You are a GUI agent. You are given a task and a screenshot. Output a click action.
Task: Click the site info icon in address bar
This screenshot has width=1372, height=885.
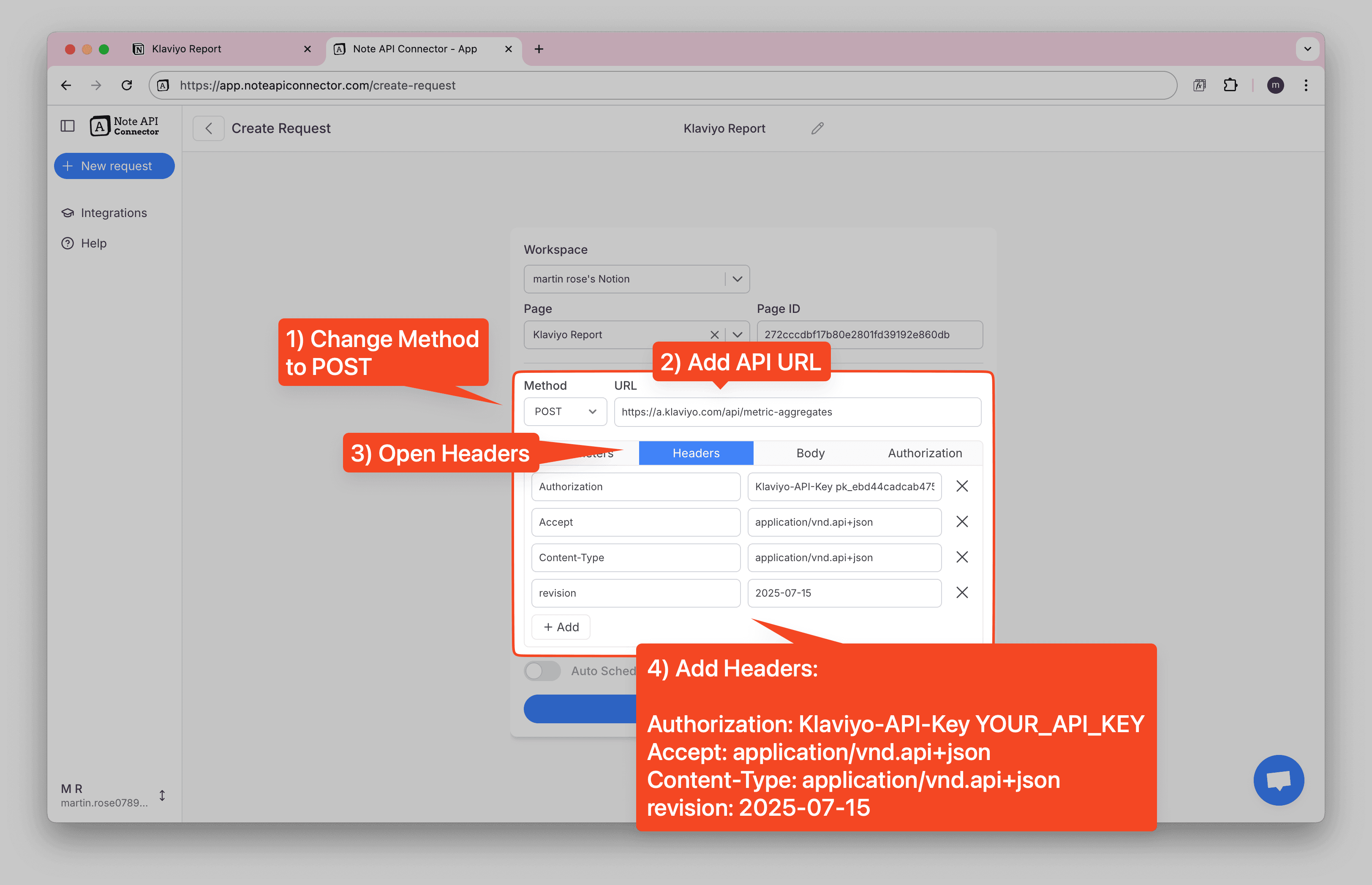click(163, 85)
